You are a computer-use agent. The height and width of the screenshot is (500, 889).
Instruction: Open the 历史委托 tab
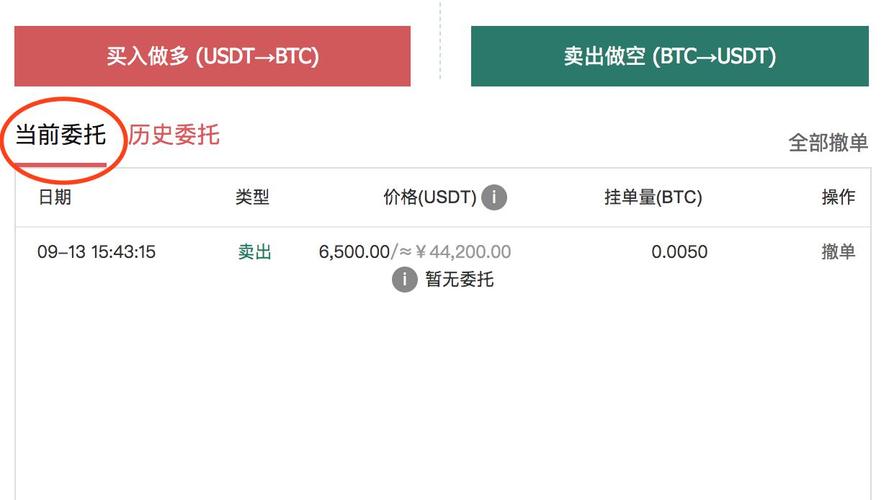[x=174, y=135]
